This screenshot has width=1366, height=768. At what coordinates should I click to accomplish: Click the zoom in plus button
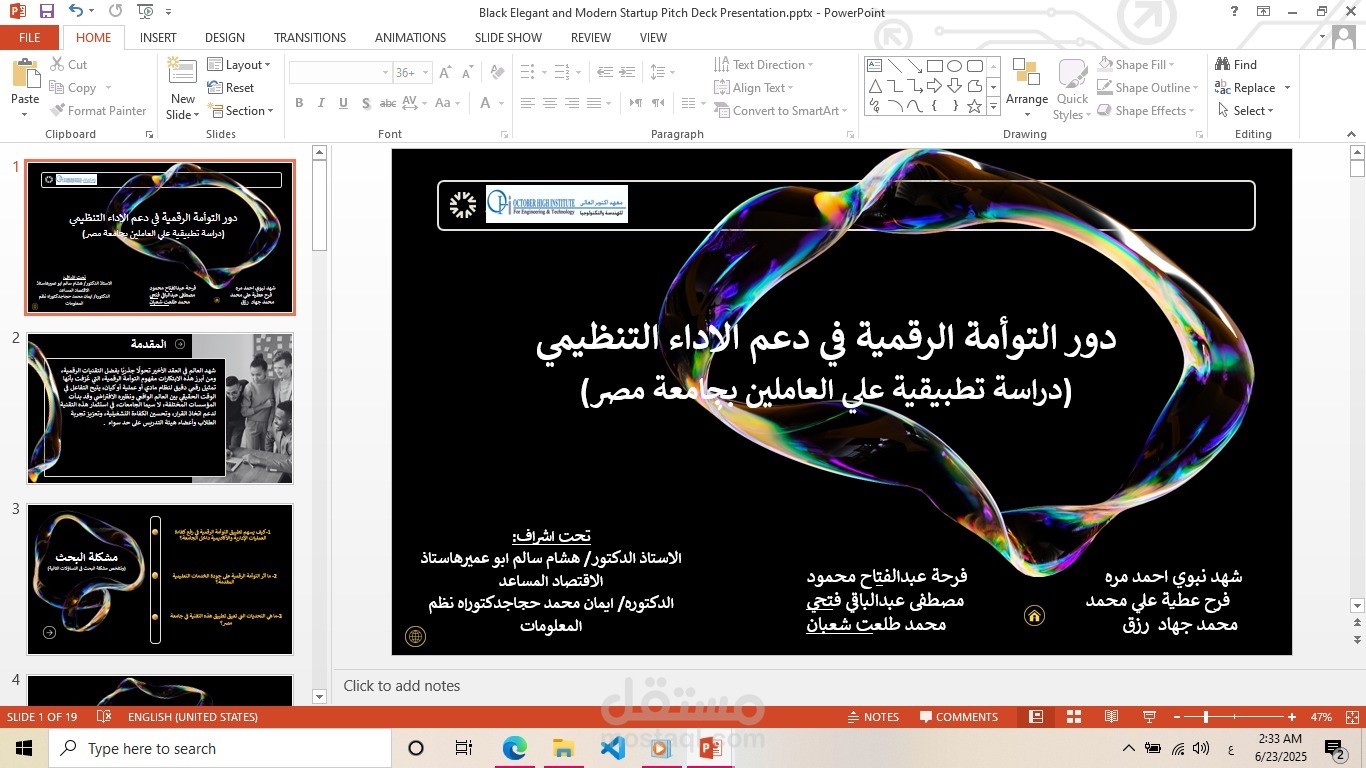pyautogui.click(x=1292, y=717)
